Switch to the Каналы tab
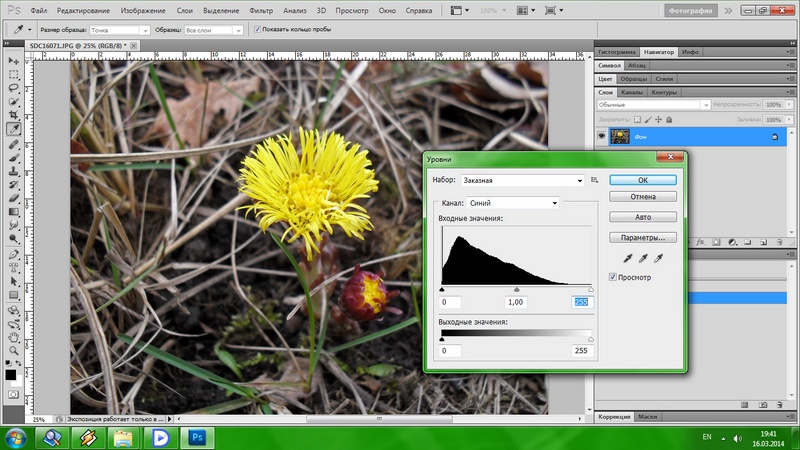Image resolution: width=800 pixels, height=450 pixels. 633,92
